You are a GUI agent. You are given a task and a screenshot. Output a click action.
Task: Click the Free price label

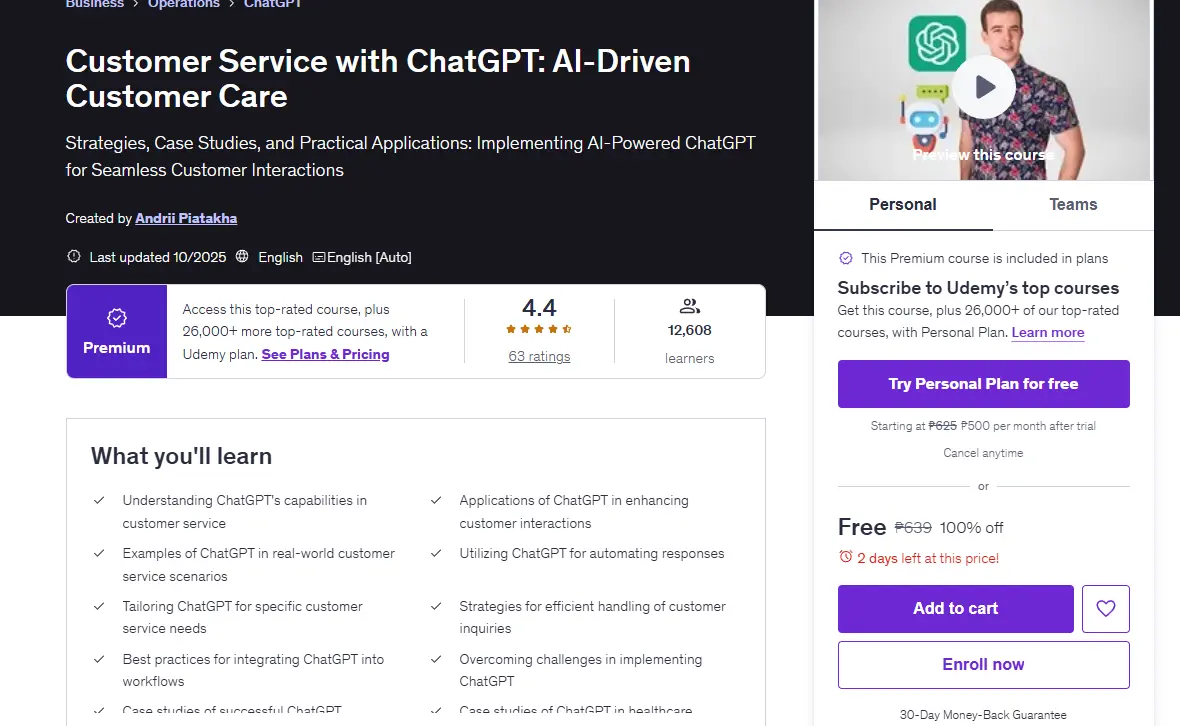(x=862, y=527)
